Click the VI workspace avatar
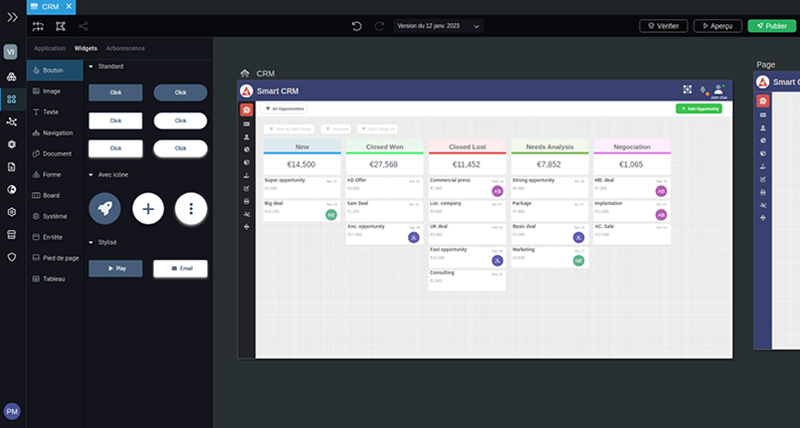 pyautogui.click(x=11, y=52)
